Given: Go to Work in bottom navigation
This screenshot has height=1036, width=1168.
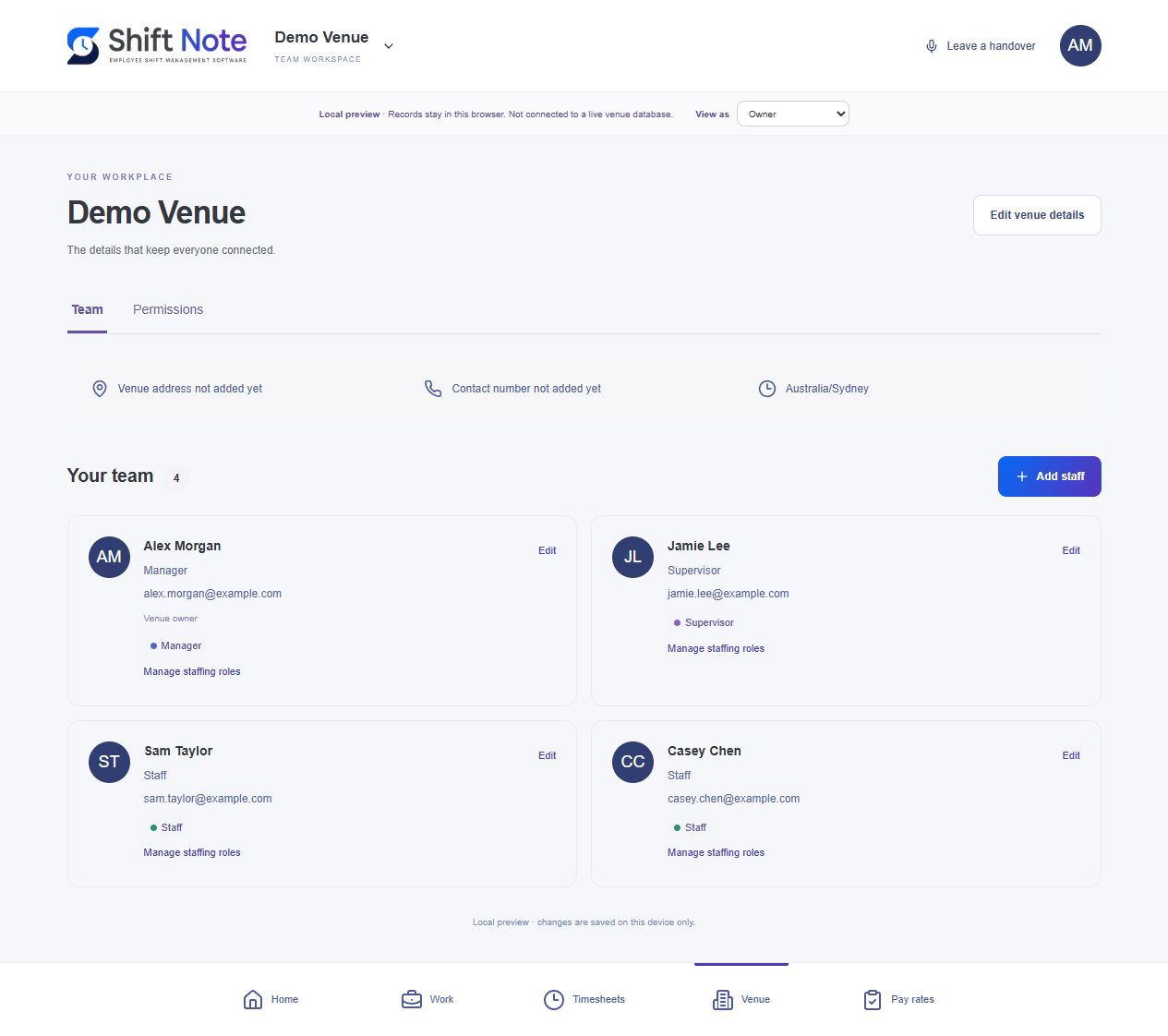Looking at the screenshot, I should pos(427,999).
